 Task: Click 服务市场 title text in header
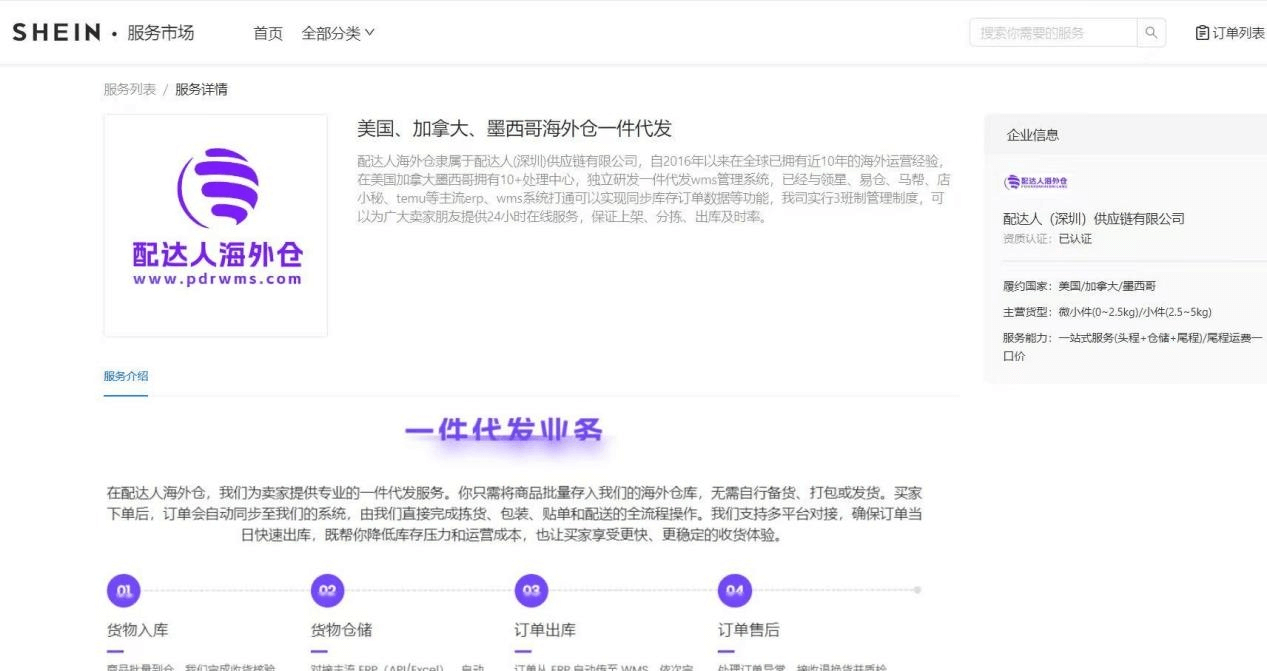(x=160, y=33)
